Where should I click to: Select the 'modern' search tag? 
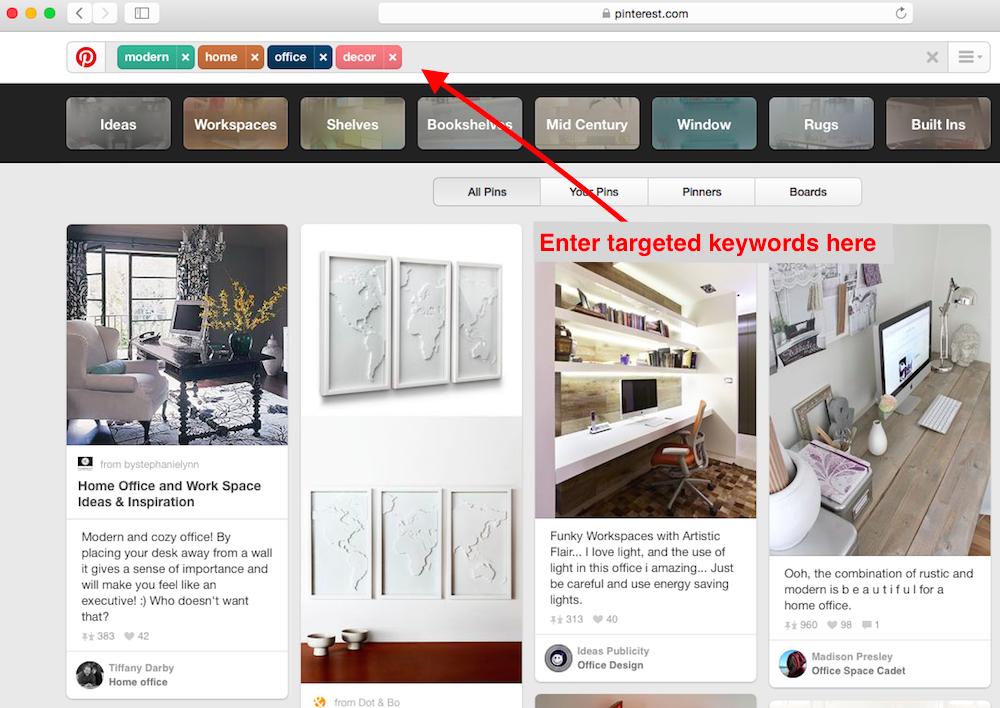point(147,57)
